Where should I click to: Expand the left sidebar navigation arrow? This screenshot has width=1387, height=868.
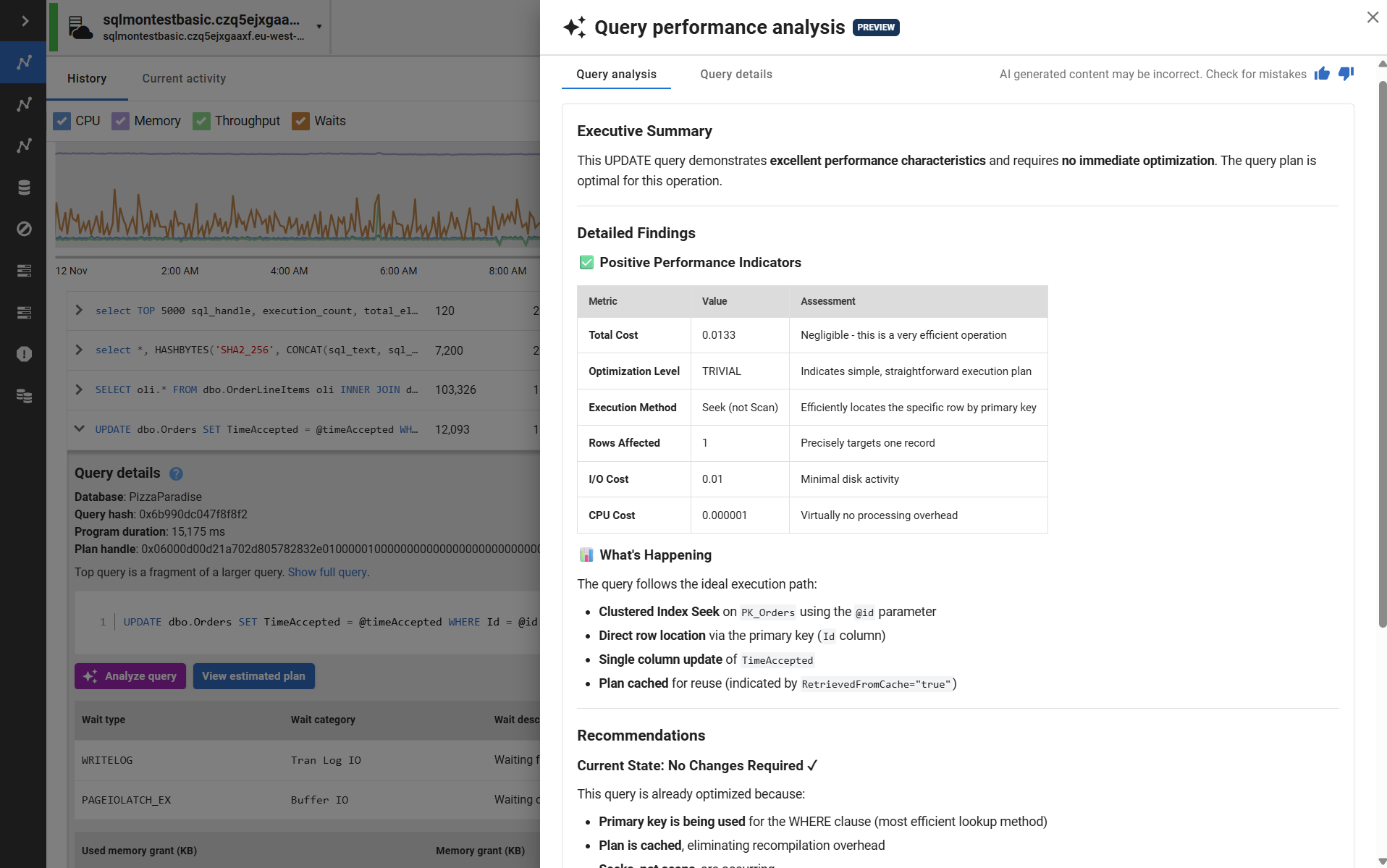[24, 21]
